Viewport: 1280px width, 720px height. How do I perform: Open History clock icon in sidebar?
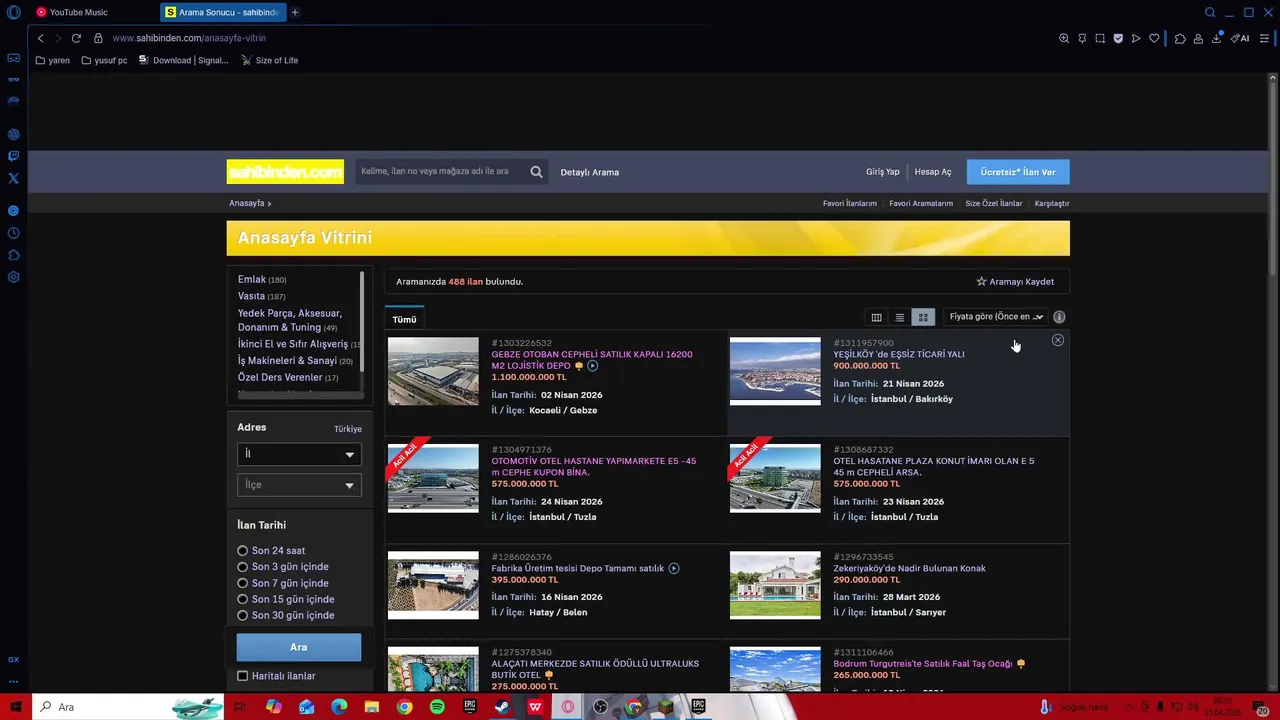coord(13,233)
